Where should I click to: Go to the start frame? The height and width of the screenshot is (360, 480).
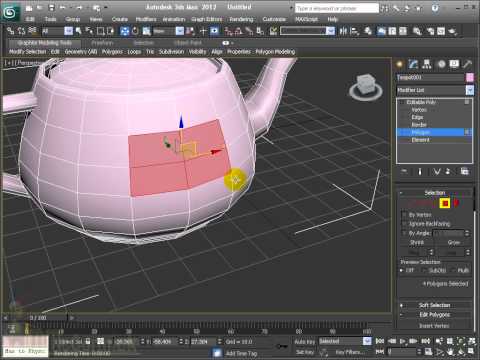coord(380,341)
